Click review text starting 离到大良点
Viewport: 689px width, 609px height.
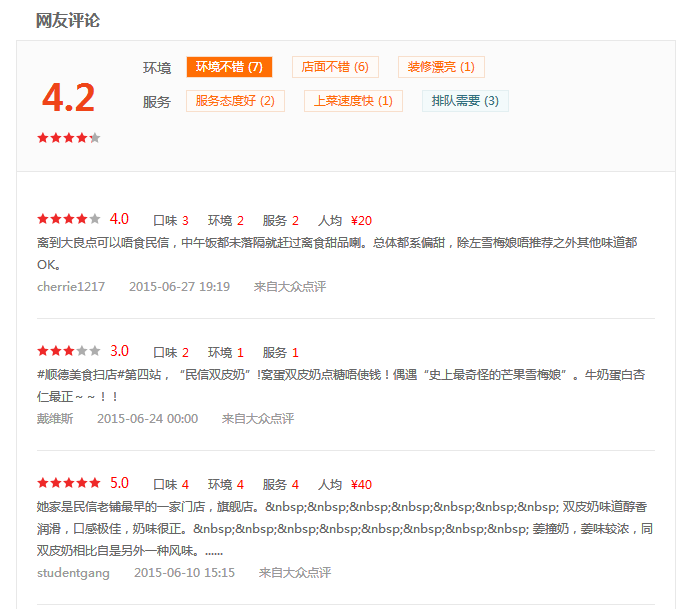(x=337, y=254)
